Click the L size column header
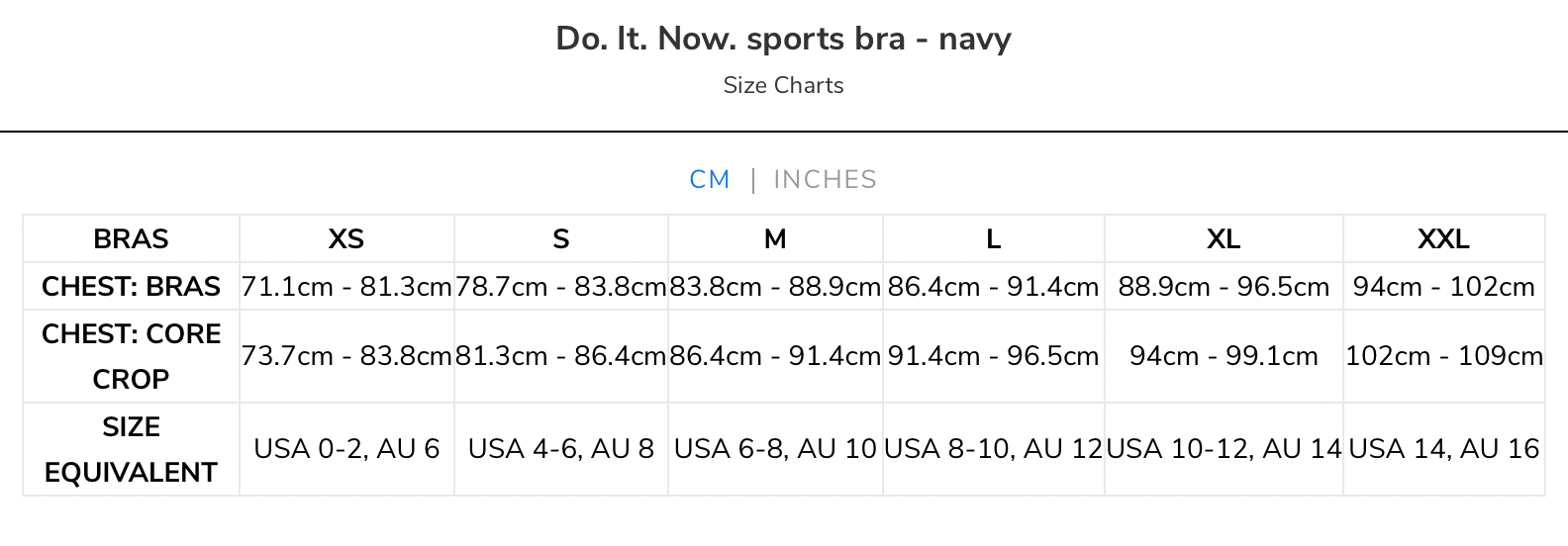The height and width of the screenshot is (546, 1568). (x=994, y=238)
